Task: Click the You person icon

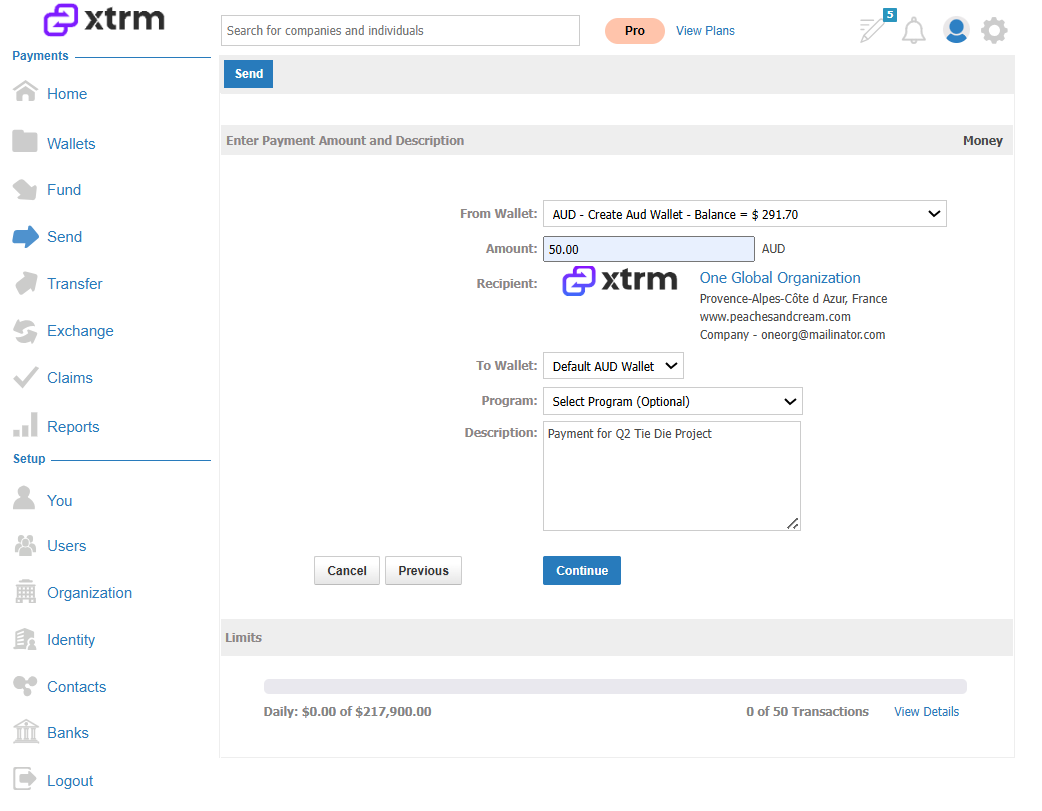Action: click(x=24, y=498)
